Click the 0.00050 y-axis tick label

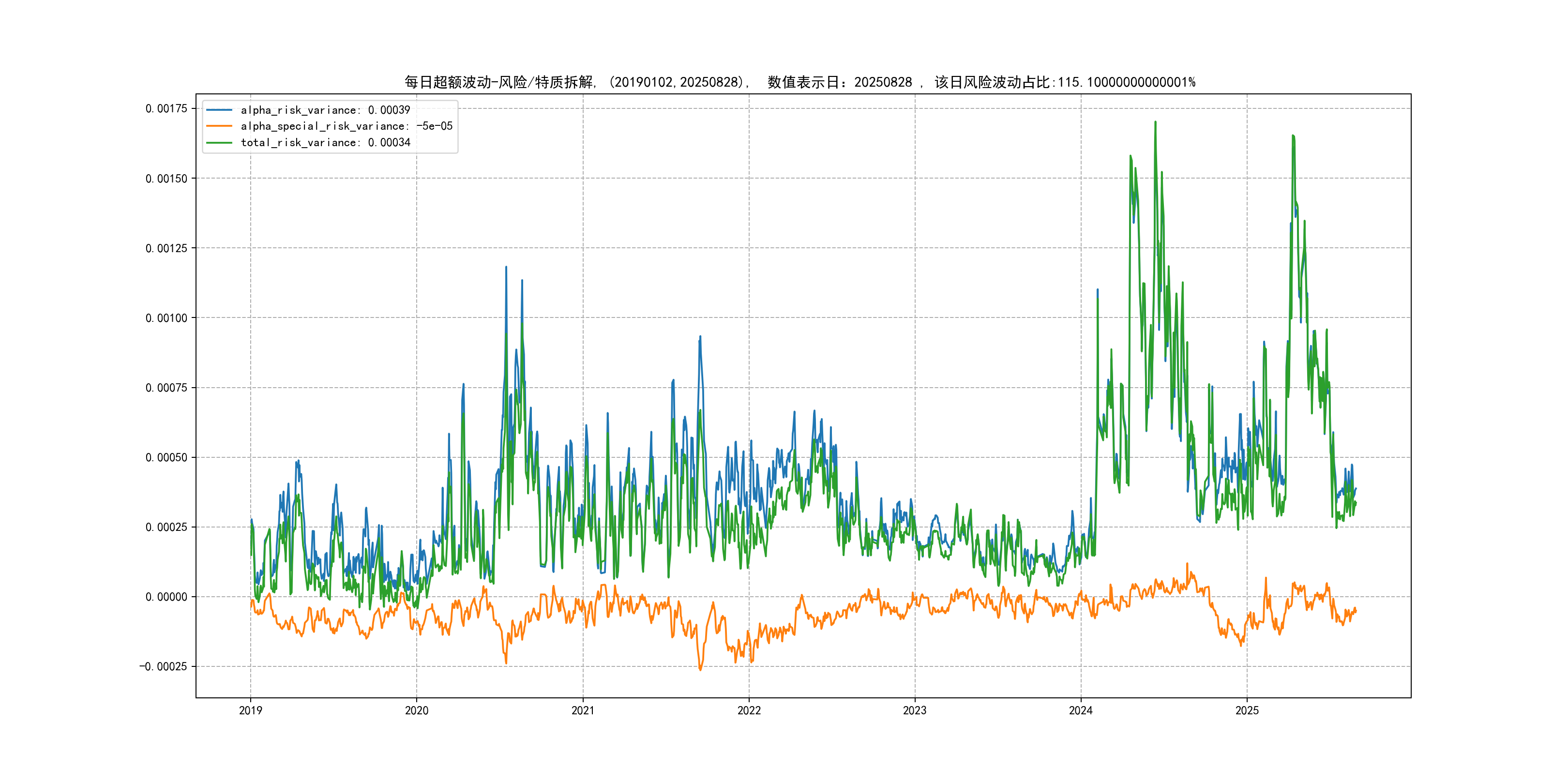point(166,457)
